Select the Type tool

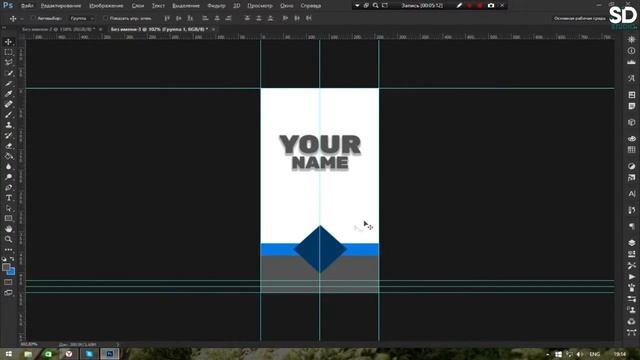(9, 198)
